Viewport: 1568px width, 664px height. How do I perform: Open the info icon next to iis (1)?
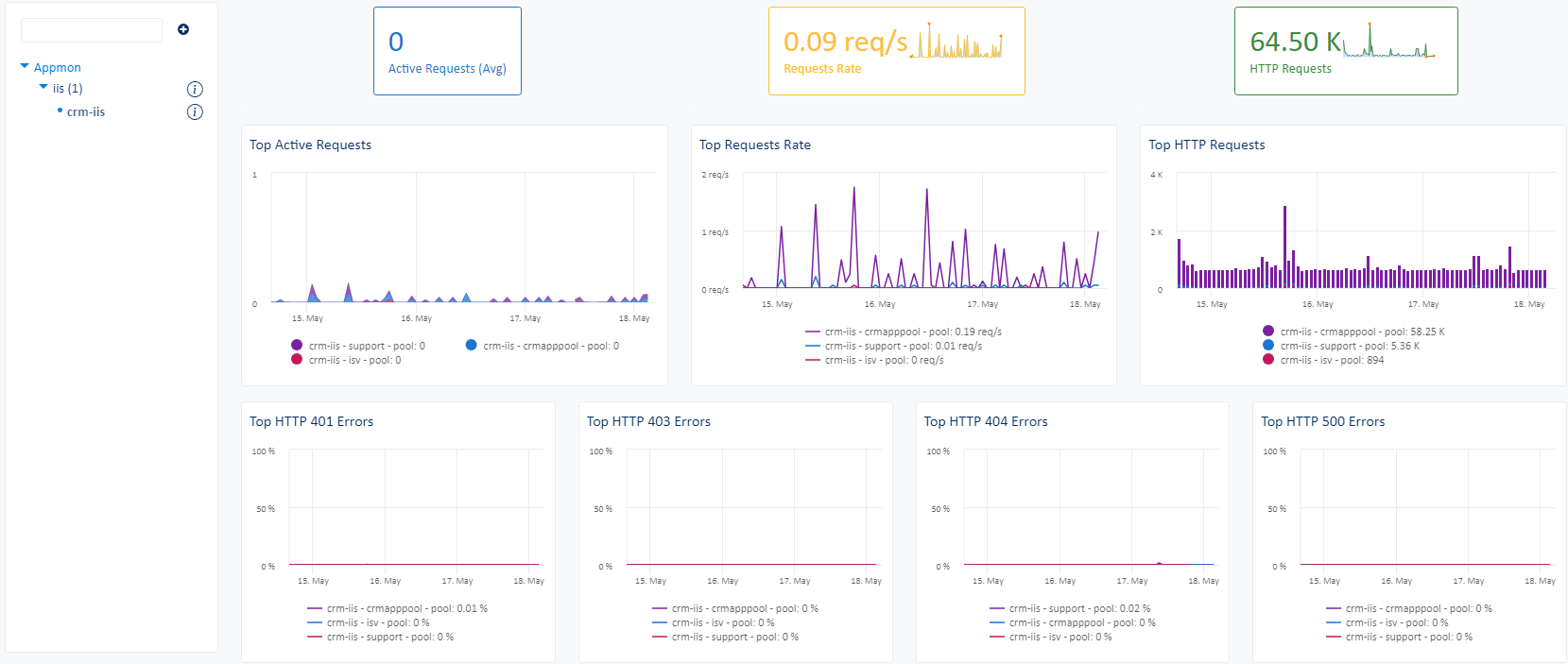[x=195, y=90]
